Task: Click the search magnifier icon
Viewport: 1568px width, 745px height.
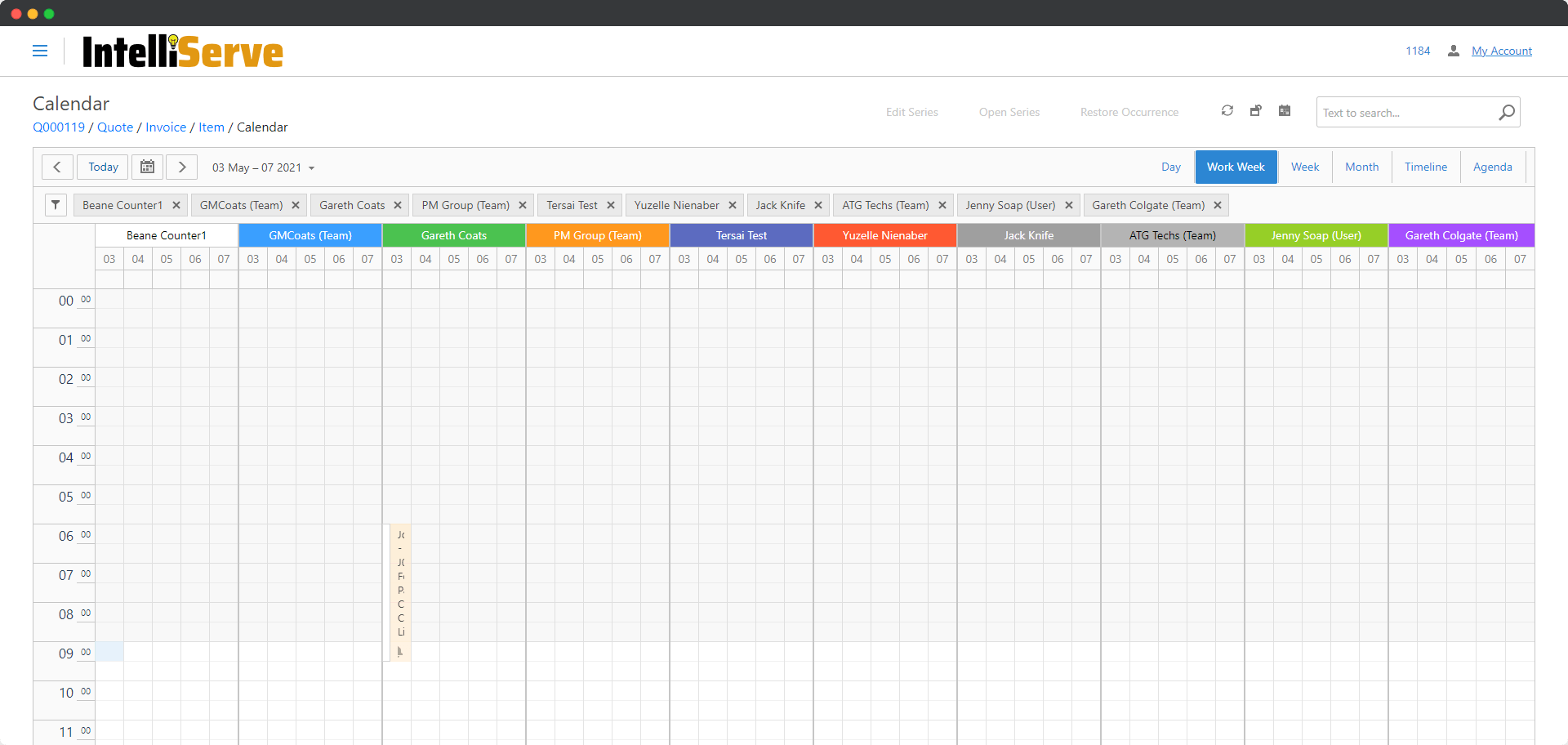Action: coord(1507,113)
